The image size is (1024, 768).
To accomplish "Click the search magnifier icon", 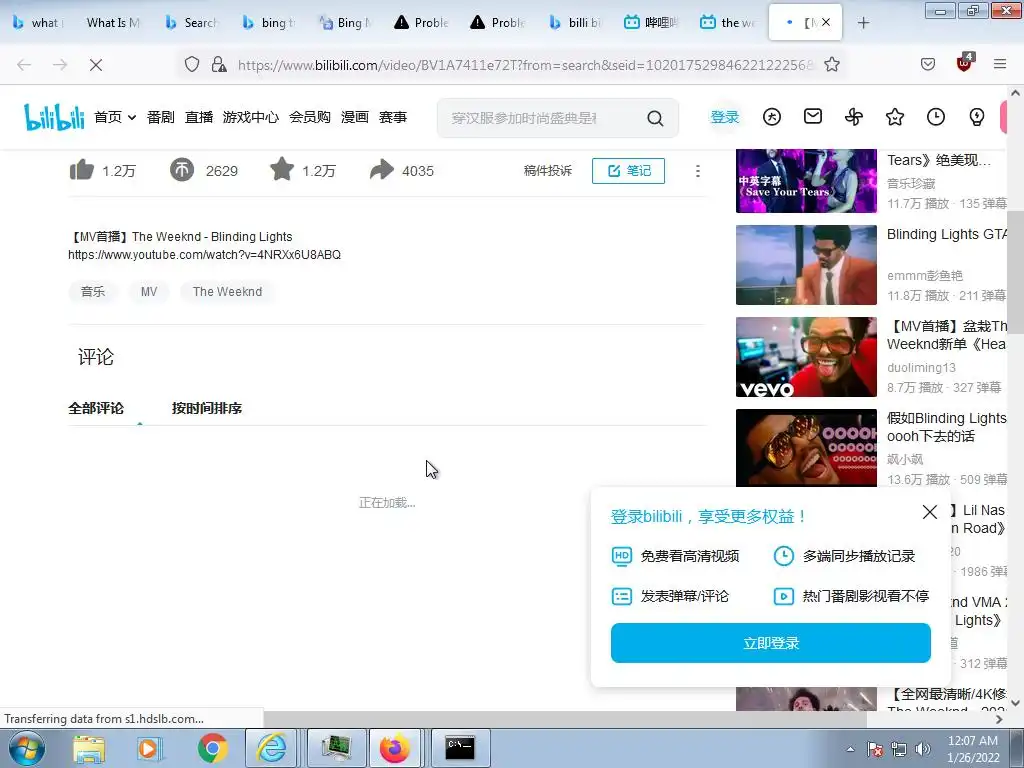I will point(655,118).
